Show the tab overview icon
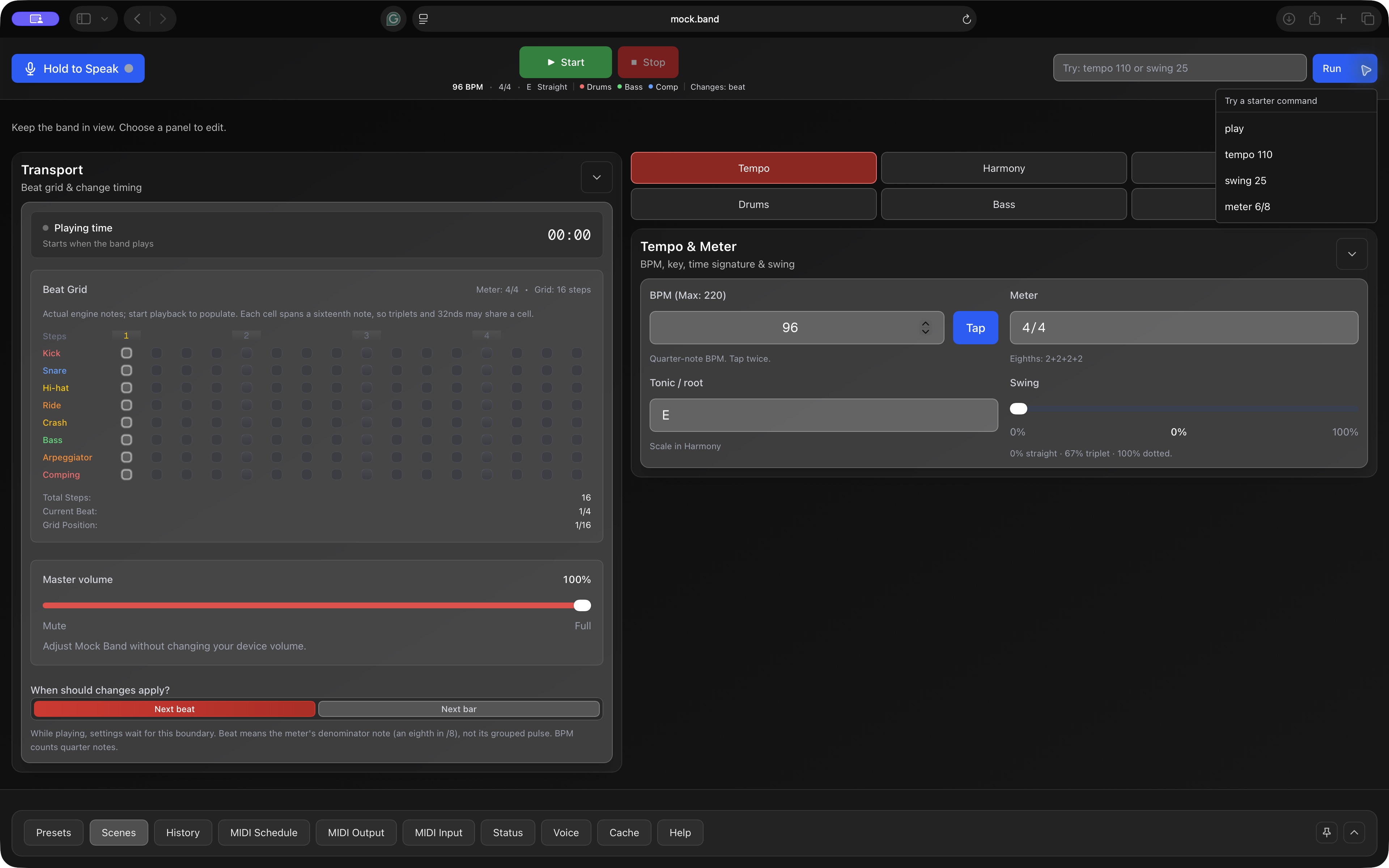 pyautogui.click(x=1368, y=19)
